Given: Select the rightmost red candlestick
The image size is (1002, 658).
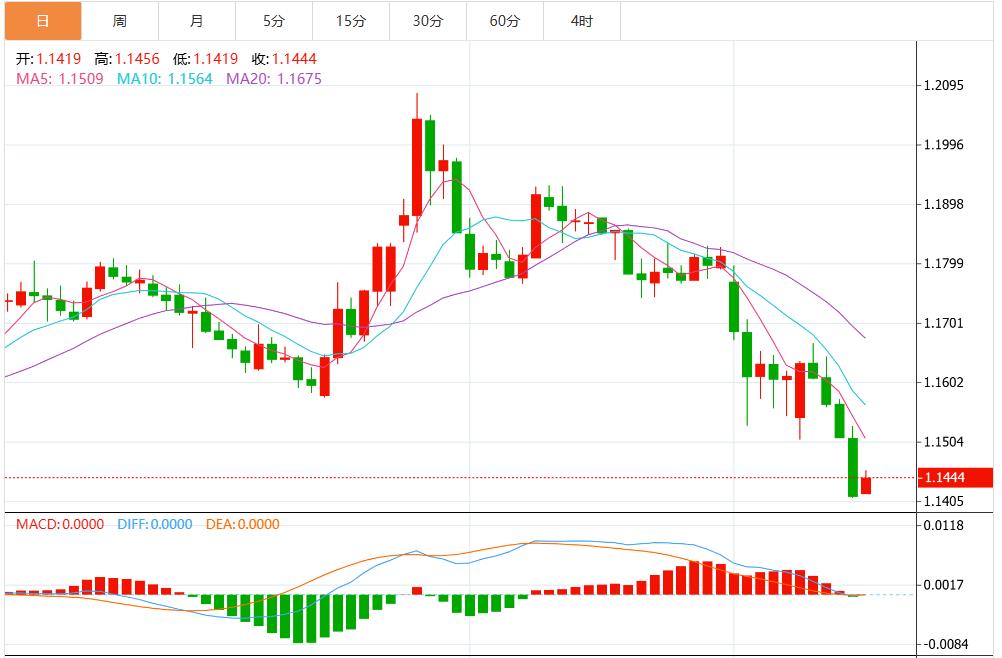Looking at the screenshot, I should [866, 485].
